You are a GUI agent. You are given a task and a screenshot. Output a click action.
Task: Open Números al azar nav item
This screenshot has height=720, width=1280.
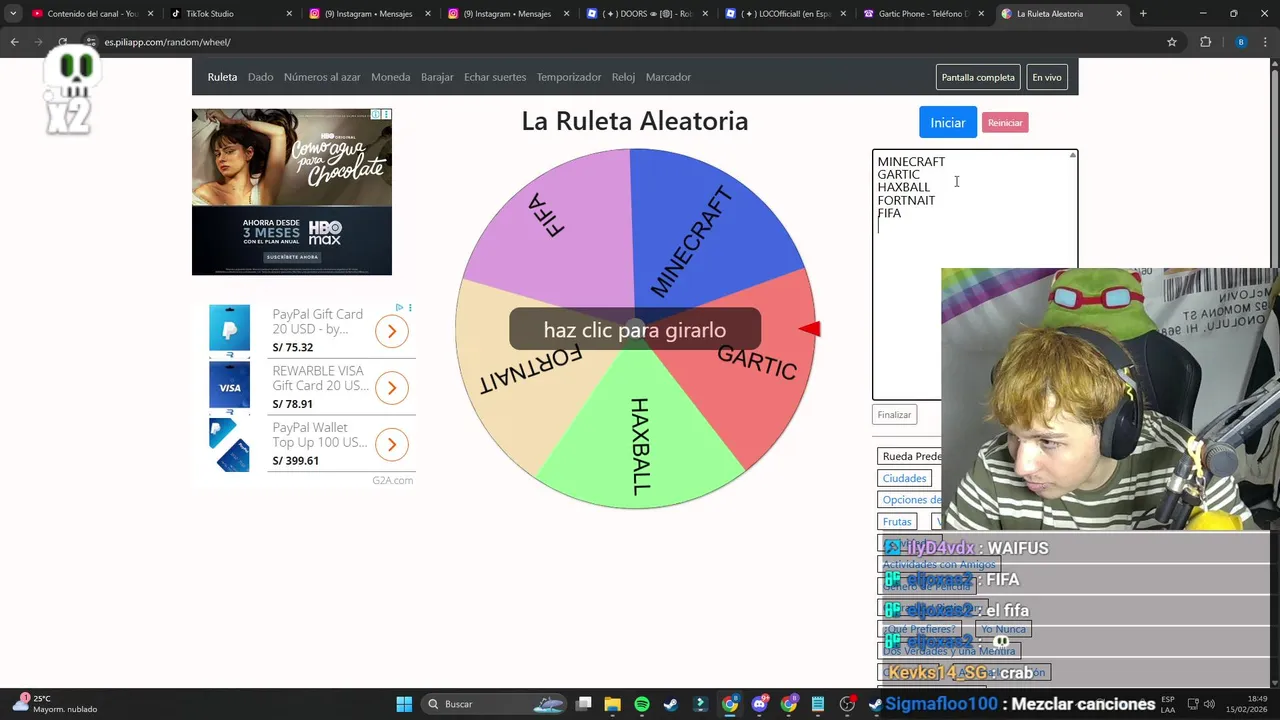pos(322,77)
